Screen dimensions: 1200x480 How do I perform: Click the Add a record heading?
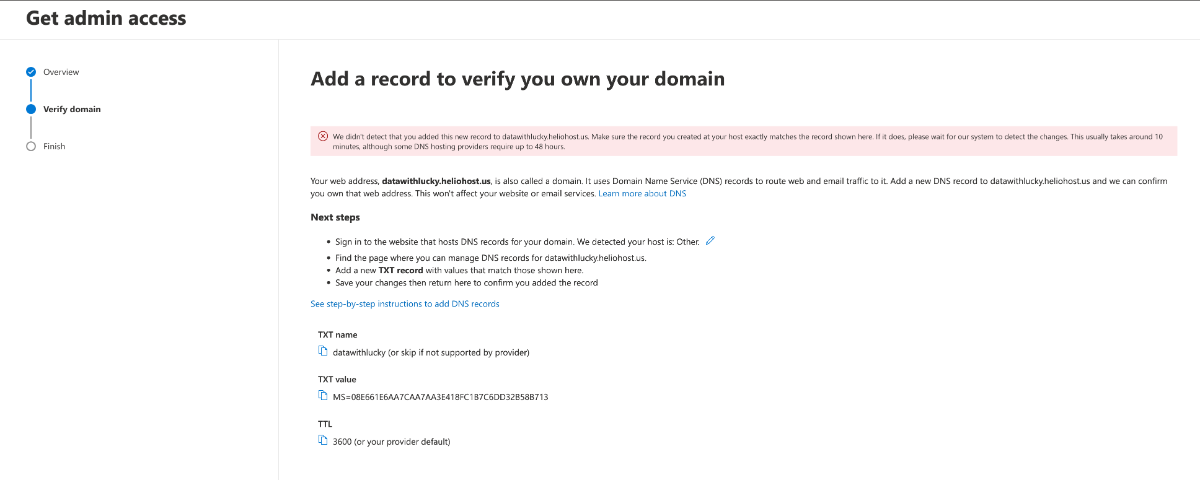coord(518,78)
